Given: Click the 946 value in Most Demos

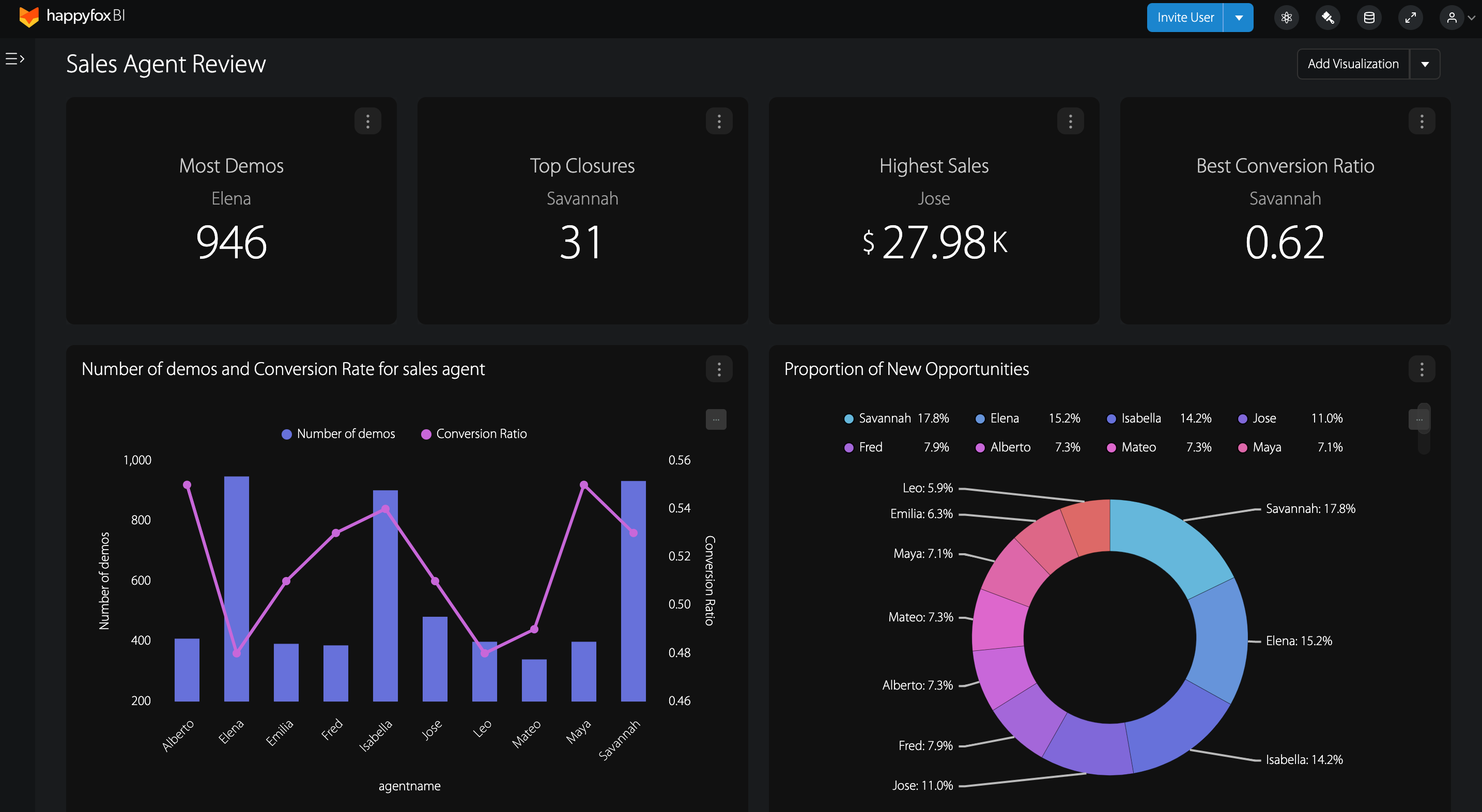Looking at the screenshot, I should pos(231,242).
